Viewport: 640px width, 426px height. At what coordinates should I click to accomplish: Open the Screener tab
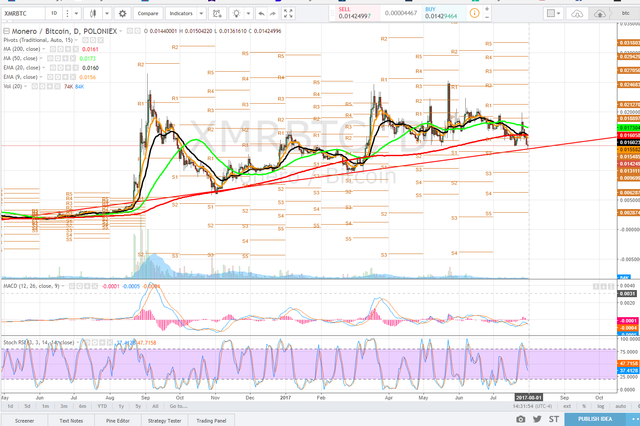click(x=24, y=421)
